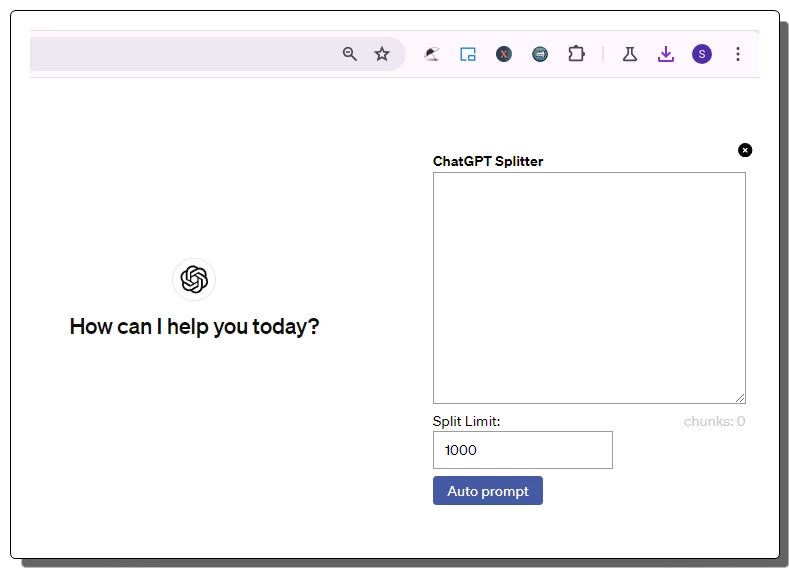Image resolution: width=789 pixels, height=568 pixels.
Task: Click inside the ChatGPT Splitter text area
Action: point(589,287)
